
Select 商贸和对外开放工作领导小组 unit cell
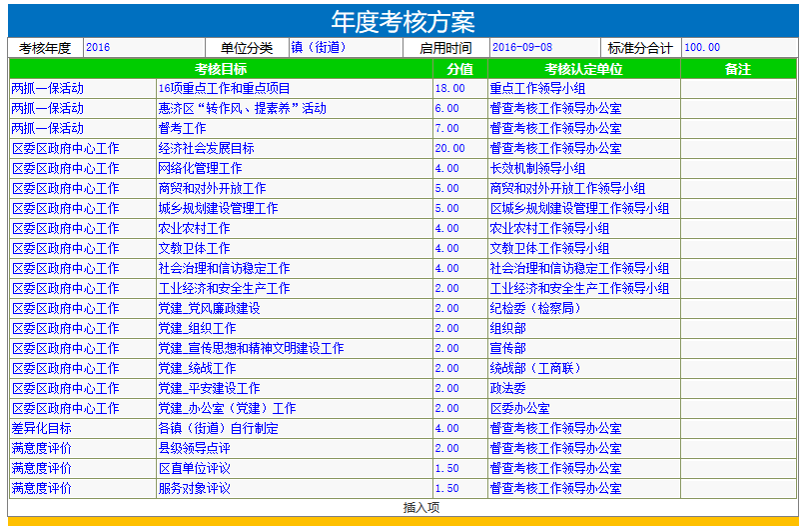(584, 188)
